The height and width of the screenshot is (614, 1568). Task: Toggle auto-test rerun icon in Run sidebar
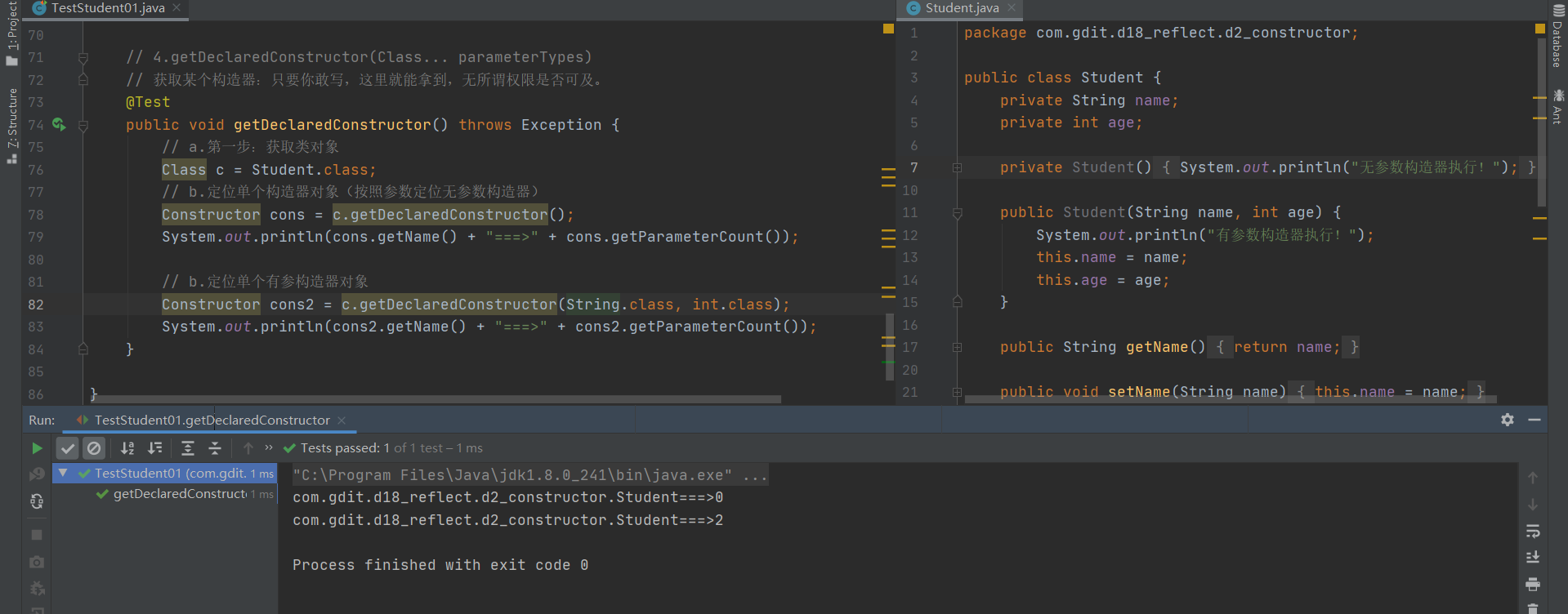[x=37, y=501]
